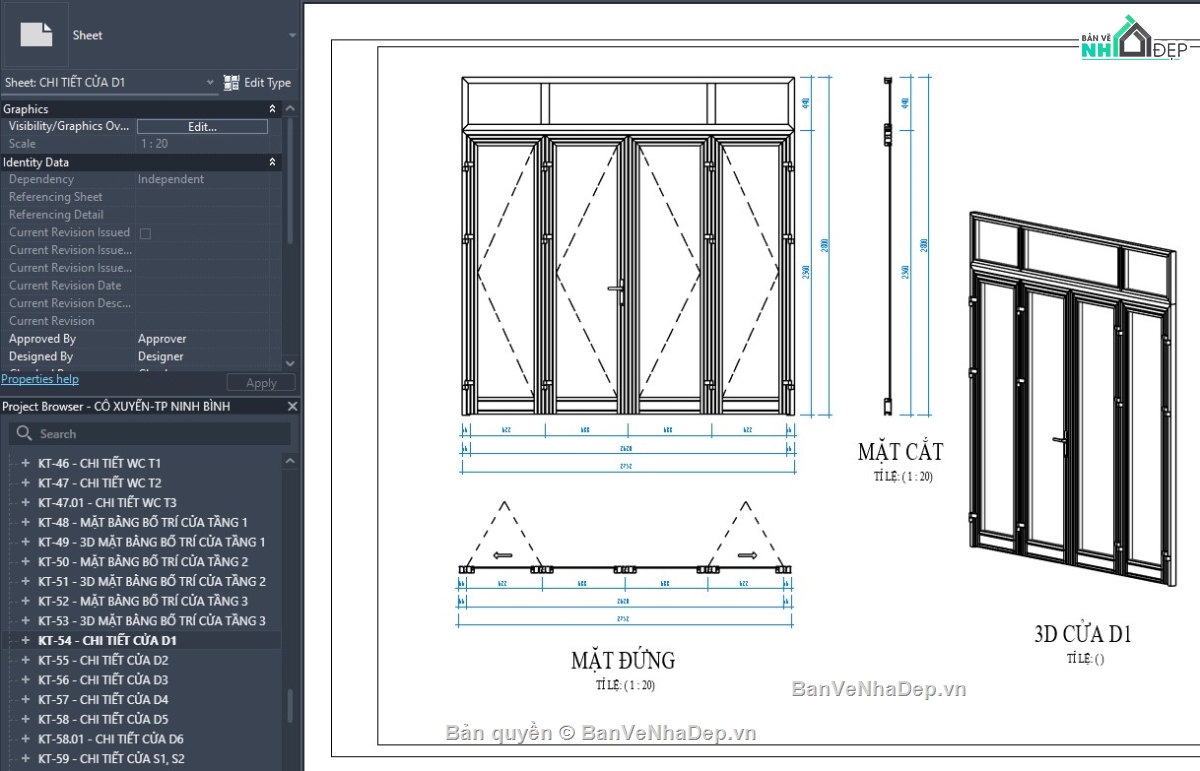Expand the KT-50 sheet node
The width and height of the screenshot is (1200, 771).
point(25,562)
